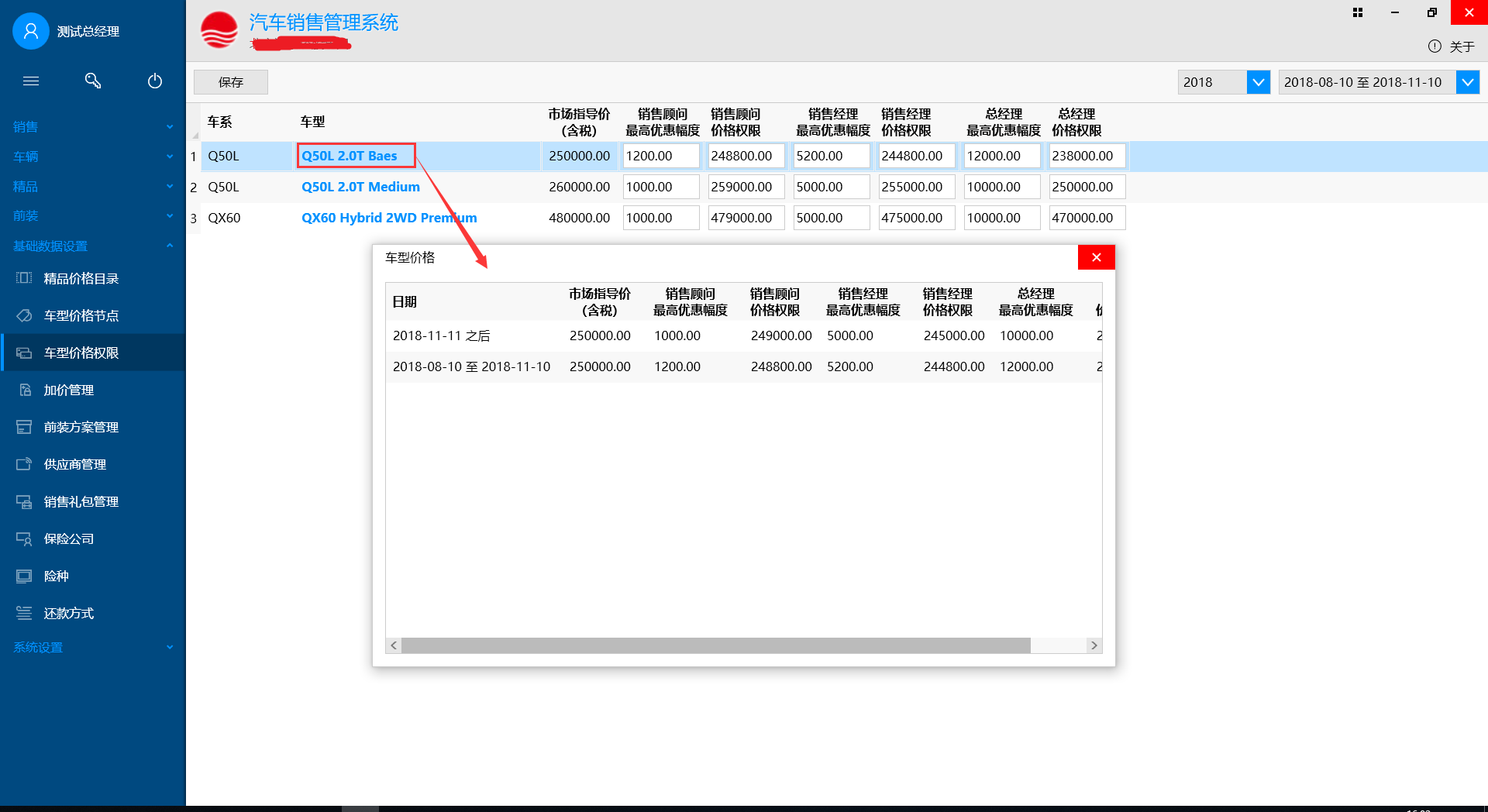The height and width of the screenshot is (812, 1488).
Task: Open the date range dropdown arrow
Action: click(x=1467, y=82)
